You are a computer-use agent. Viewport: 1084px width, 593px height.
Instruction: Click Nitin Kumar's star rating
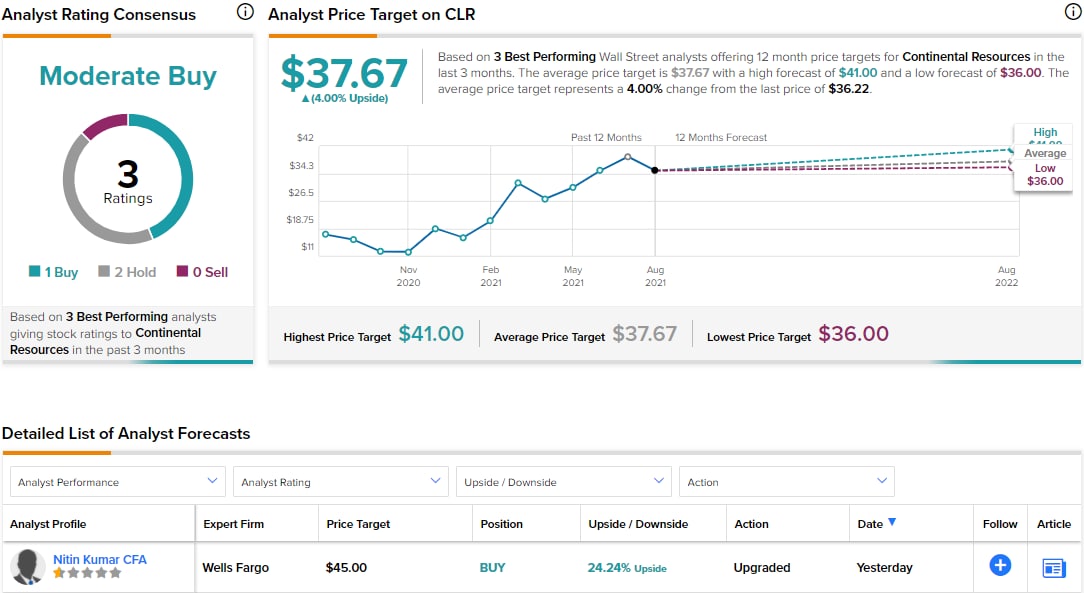coord(87,574)
